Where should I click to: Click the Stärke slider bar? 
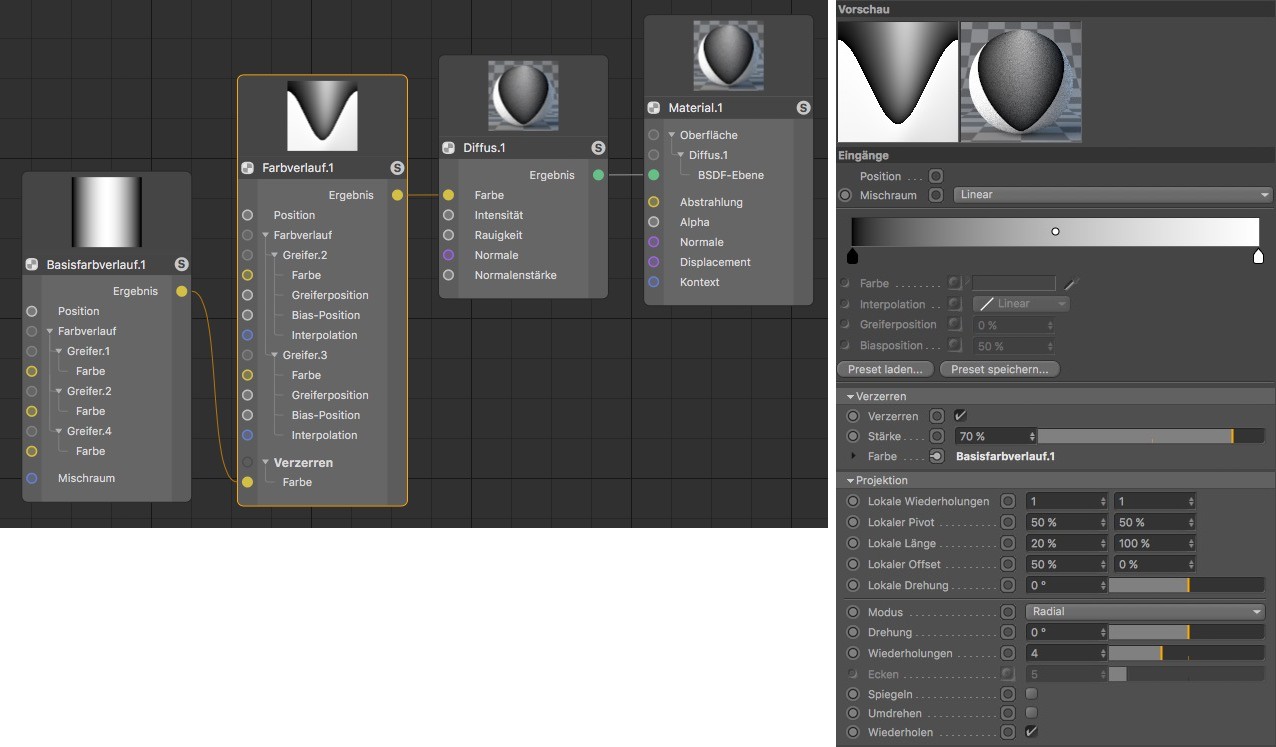pos(1150,436)
